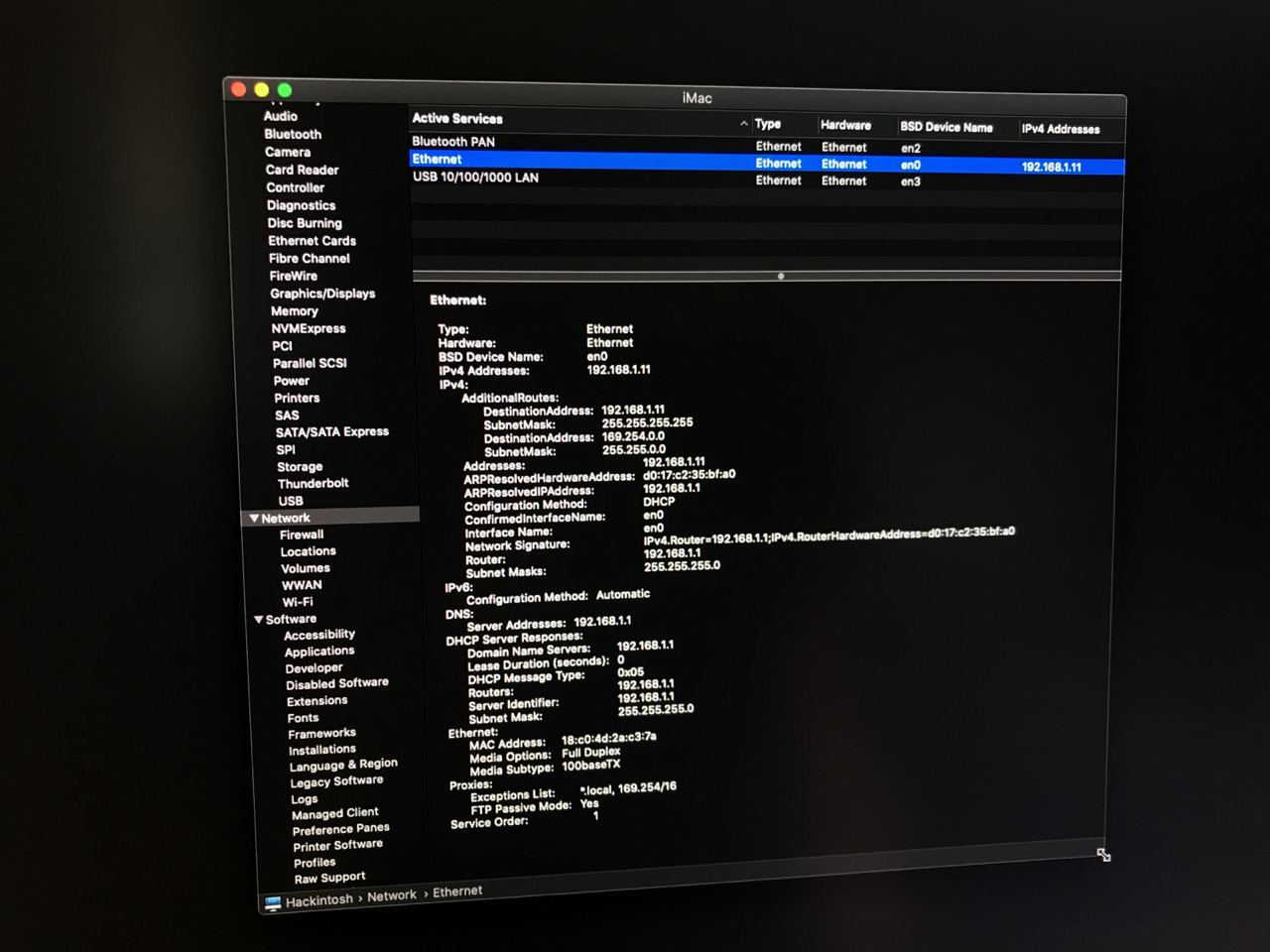
Task: Click Network in the bottom path bar
Action: (392, 895)
